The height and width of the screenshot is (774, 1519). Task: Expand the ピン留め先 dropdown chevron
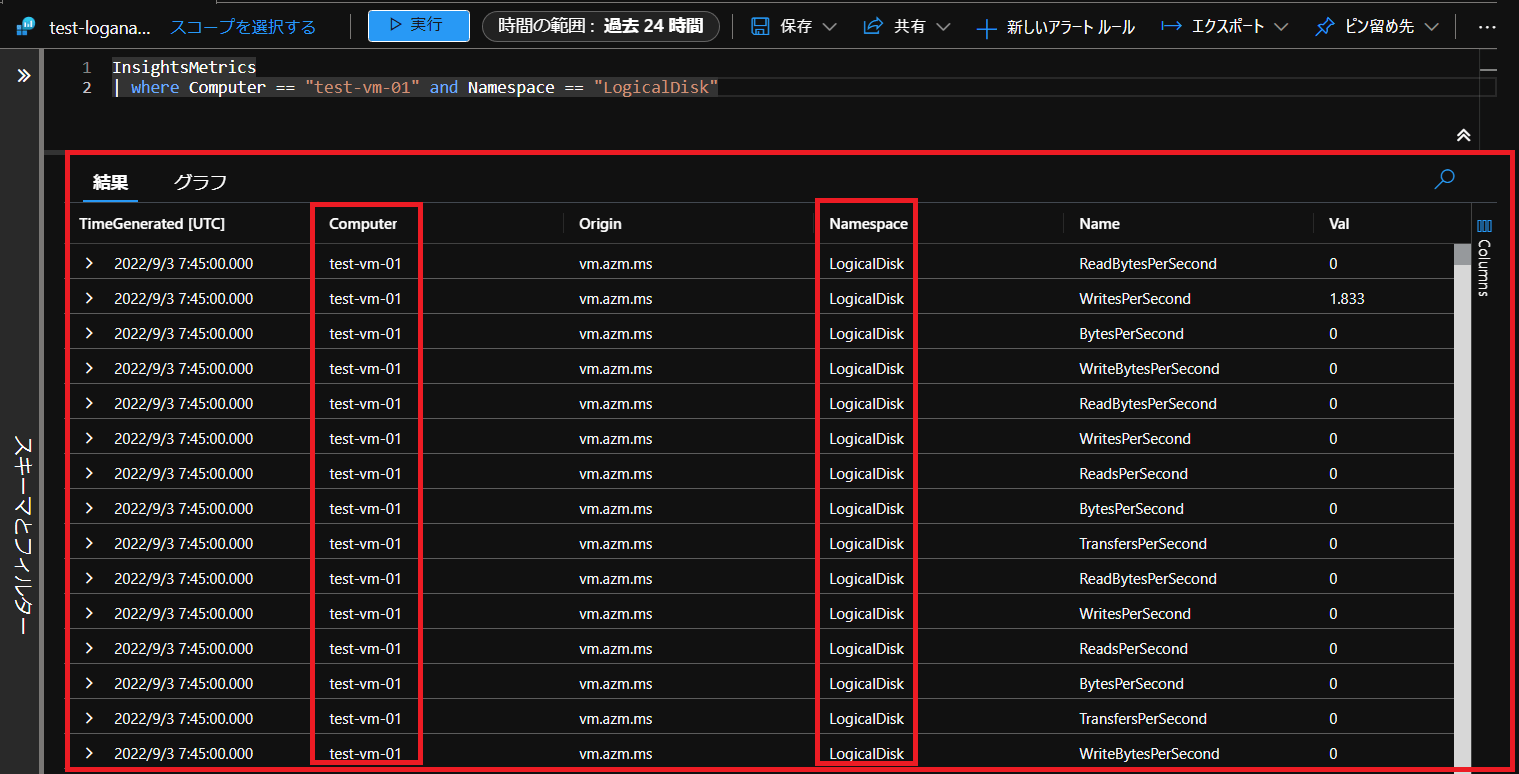coord(1430,27)
